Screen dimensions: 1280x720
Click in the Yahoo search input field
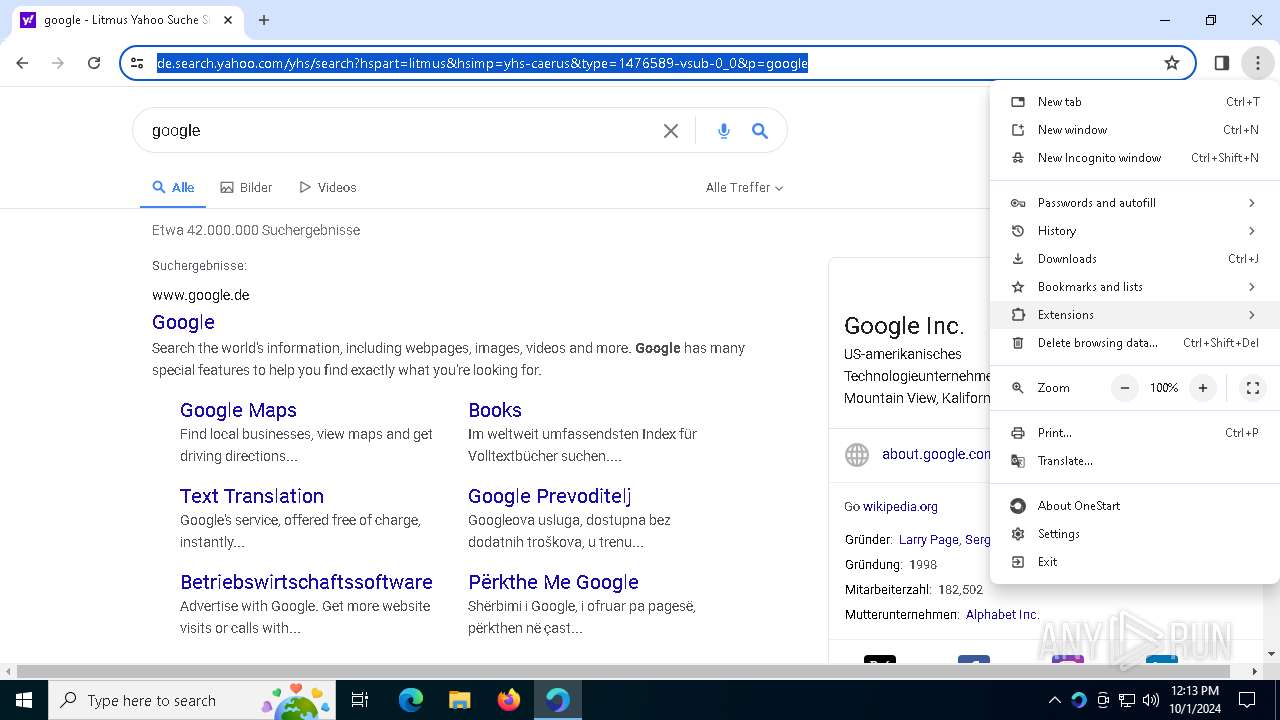coord(400,131)
